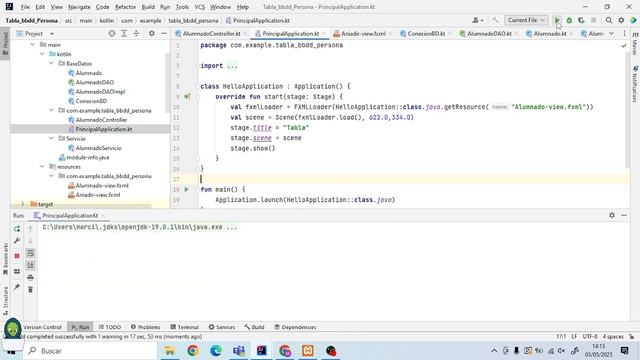This screenshot has width=640, height=360.
Task: Clear all console output trash icon
Action: pos(30,290)
